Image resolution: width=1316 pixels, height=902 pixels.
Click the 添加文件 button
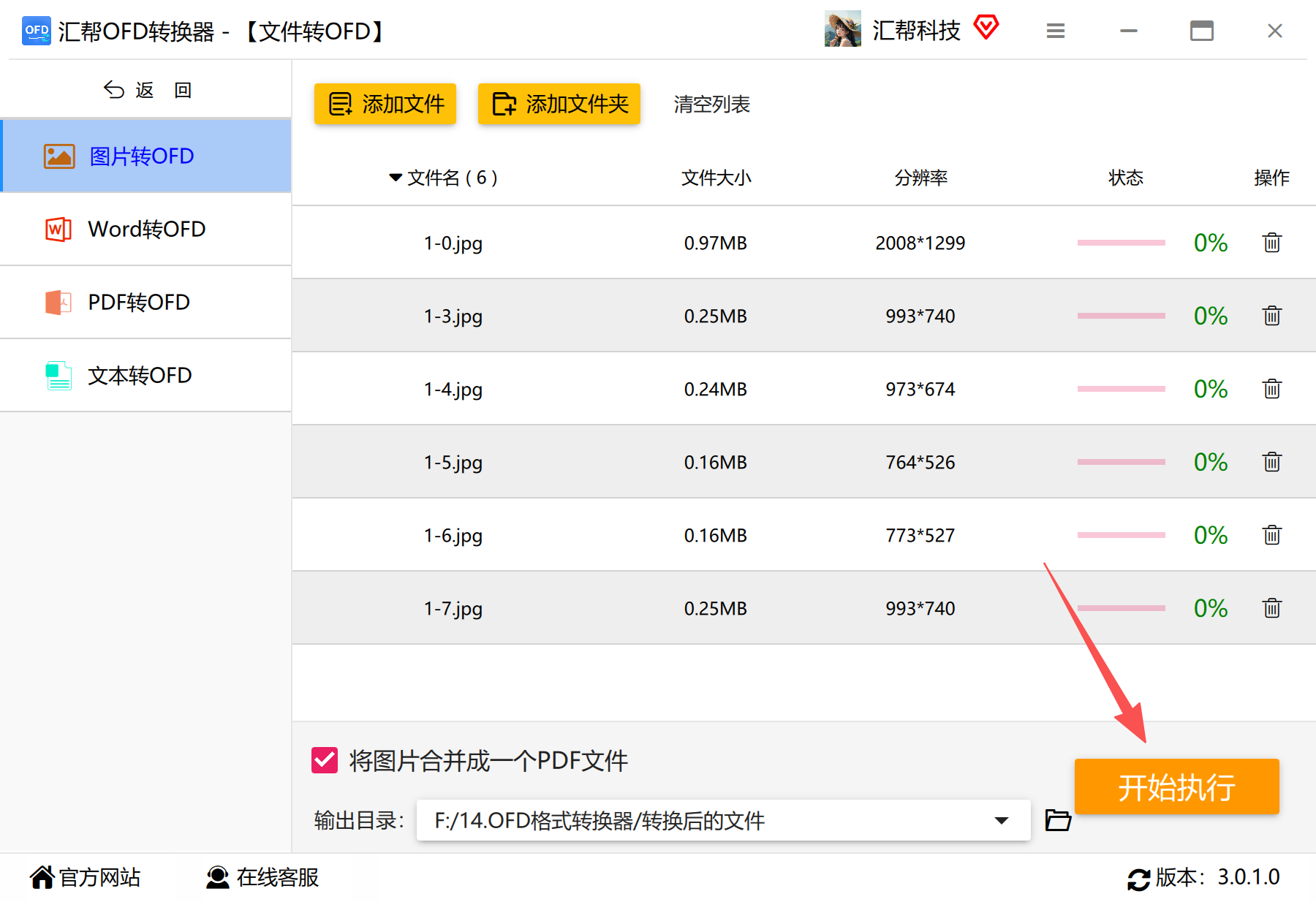(385, 104)
